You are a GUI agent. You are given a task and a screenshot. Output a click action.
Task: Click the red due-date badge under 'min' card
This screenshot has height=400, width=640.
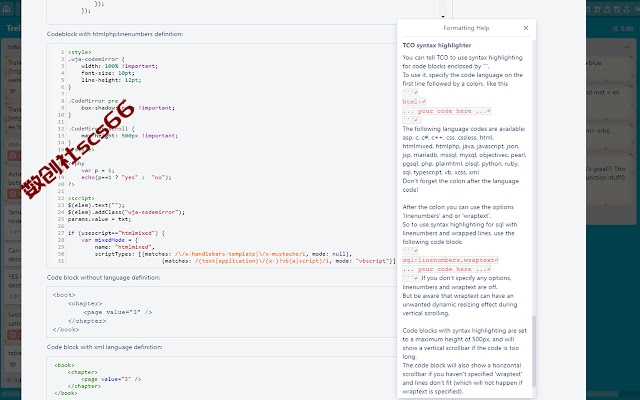tap(14, 156)
